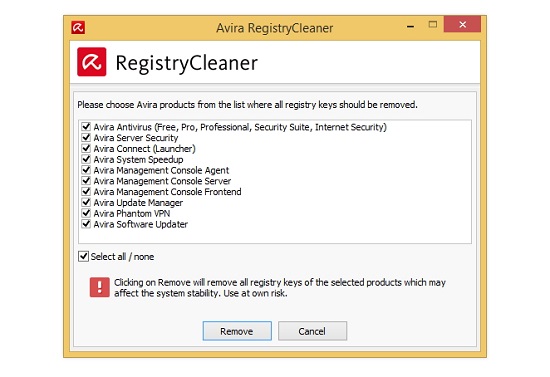Screen dimensions: 550x377
Task: Toggle Avira Management Console Frontend checkbox
Action: tap(86, 191)
